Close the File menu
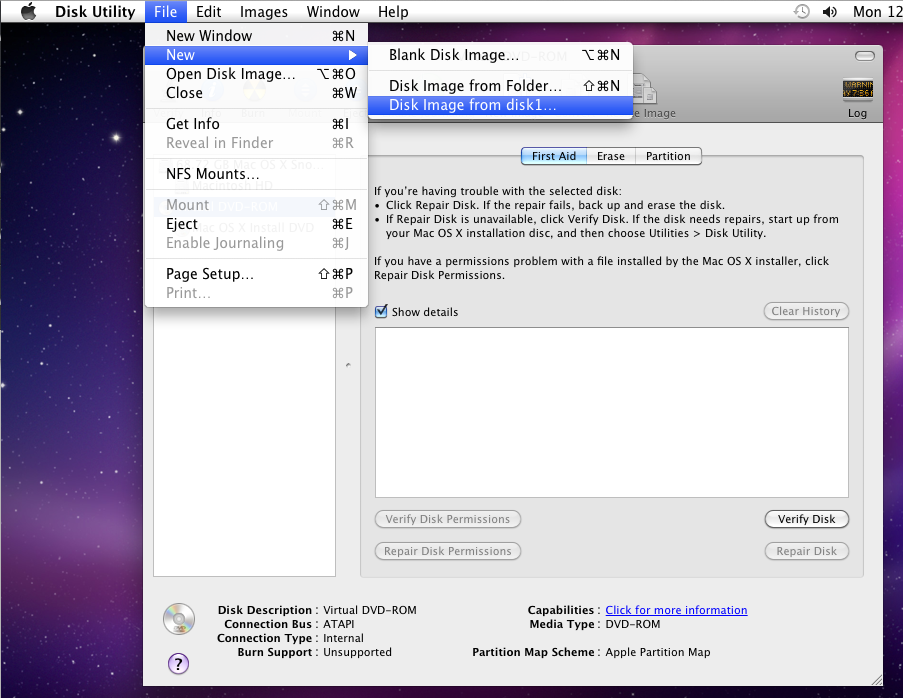The width and height of the screenshot is (903, 698). tap(165, 12)
